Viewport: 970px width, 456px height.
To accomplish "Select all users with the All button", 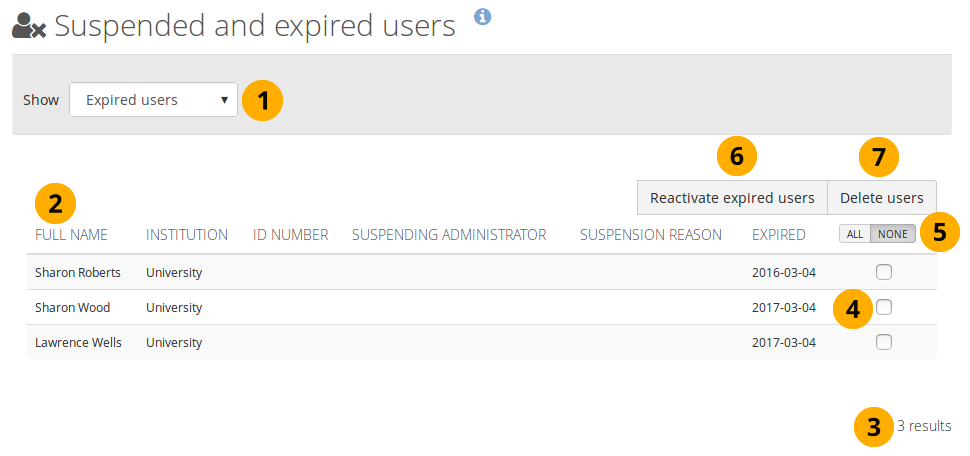I will tap(855, 233).
